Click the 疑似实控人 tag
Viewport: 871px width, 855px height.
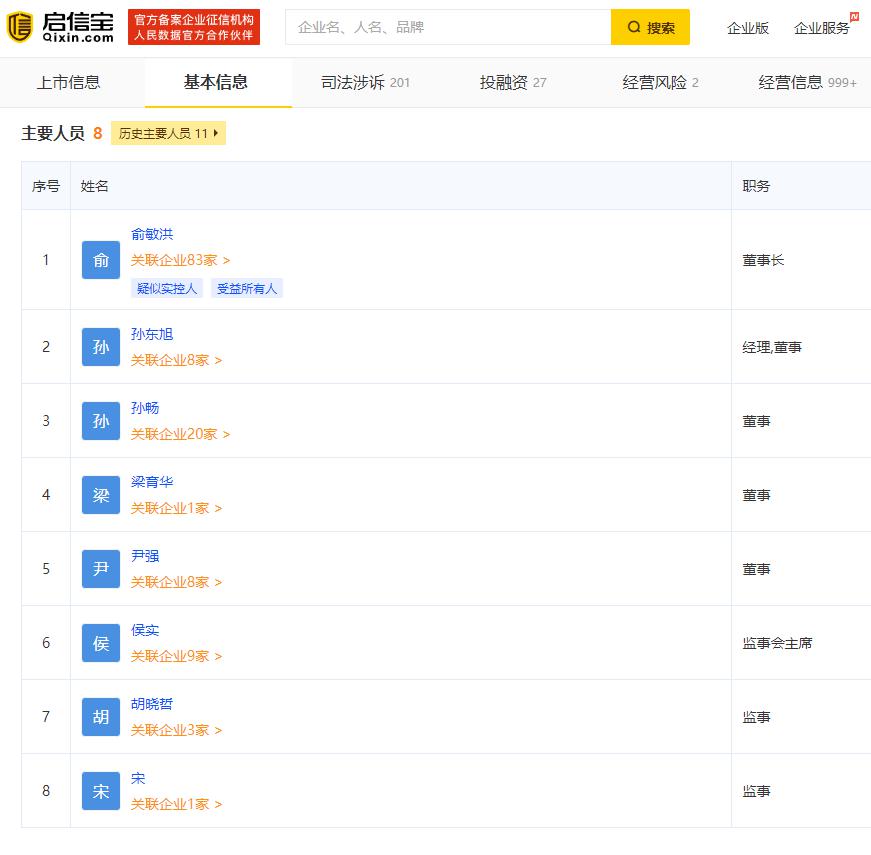(167, 288)
